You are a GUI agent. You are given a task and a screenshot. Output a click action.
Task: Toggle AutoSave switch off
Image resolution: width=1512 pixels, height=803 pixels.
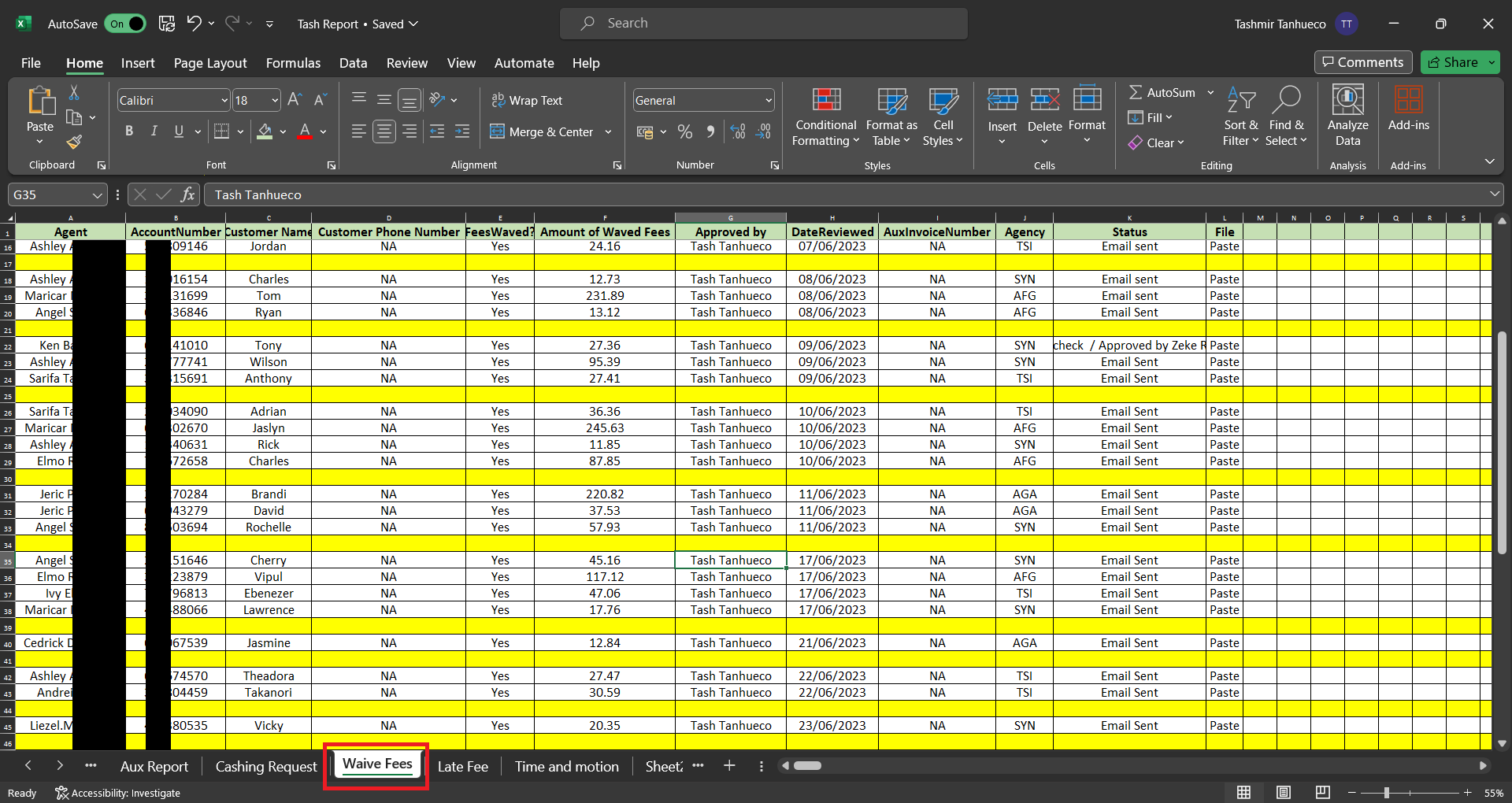[126, 24]
